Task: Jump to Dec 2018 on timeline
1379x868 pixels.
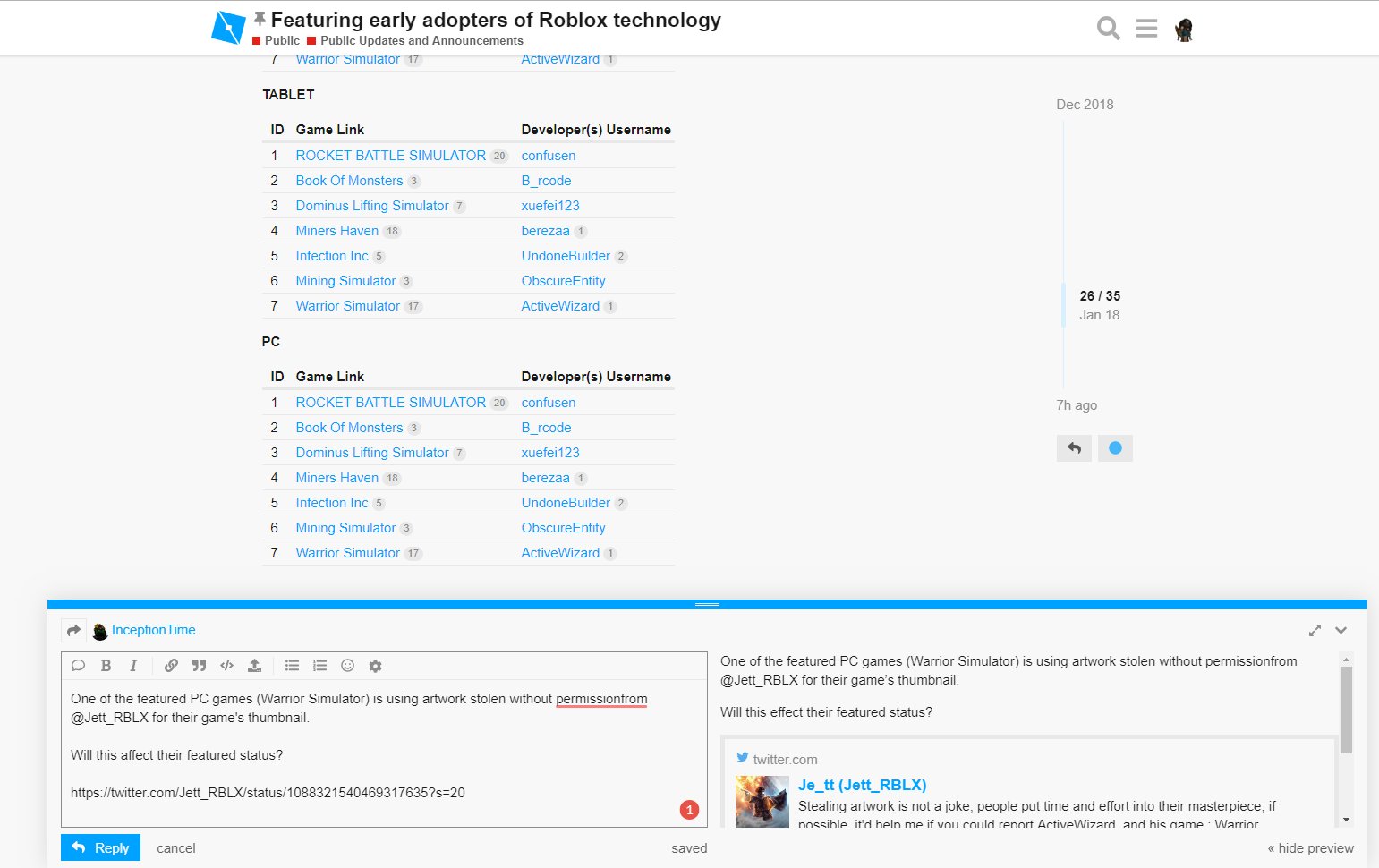Action: pyautogui.click(x=1085, y=105)
